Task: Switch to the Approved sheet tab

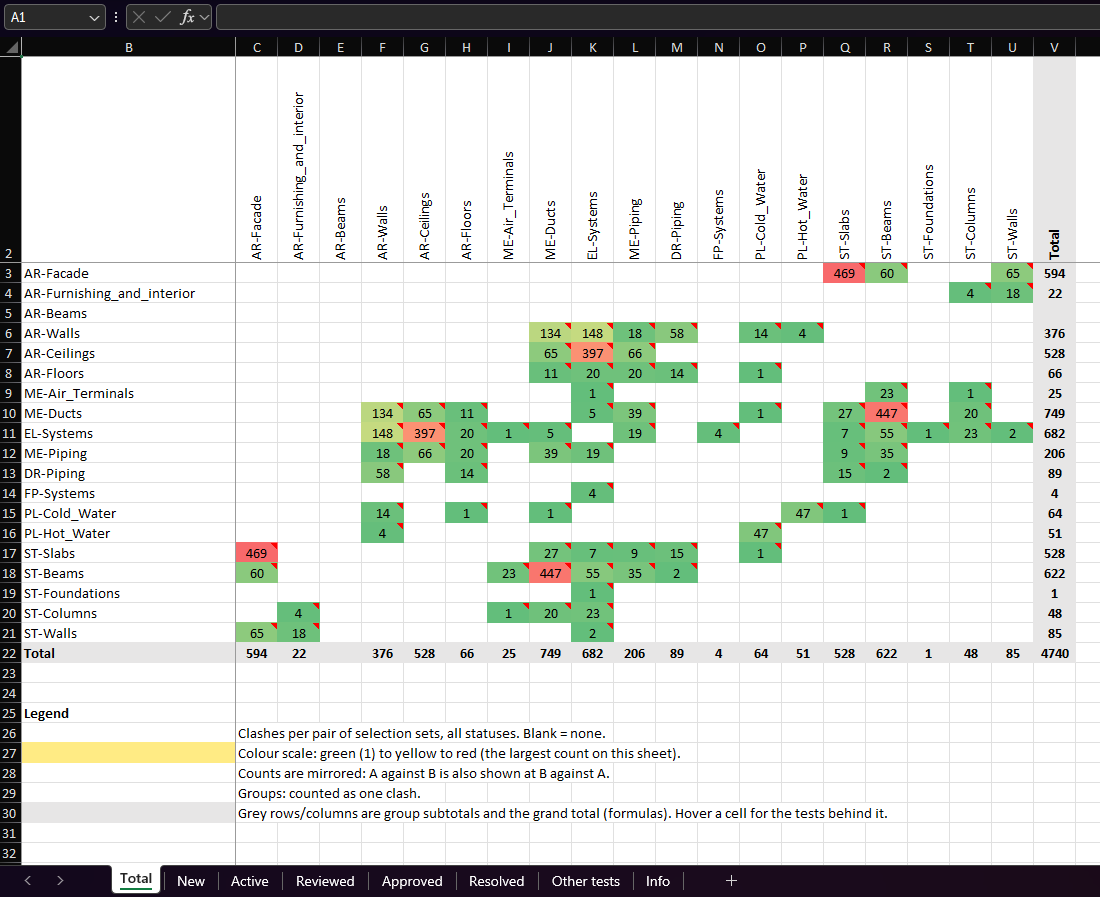Action: [412, 881]
